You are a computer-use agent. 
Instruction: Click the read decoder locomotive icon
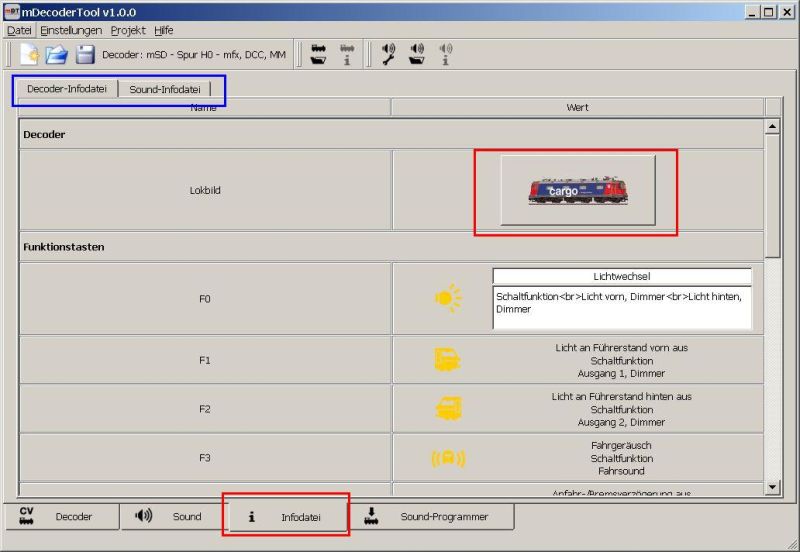tap(318, 55)
